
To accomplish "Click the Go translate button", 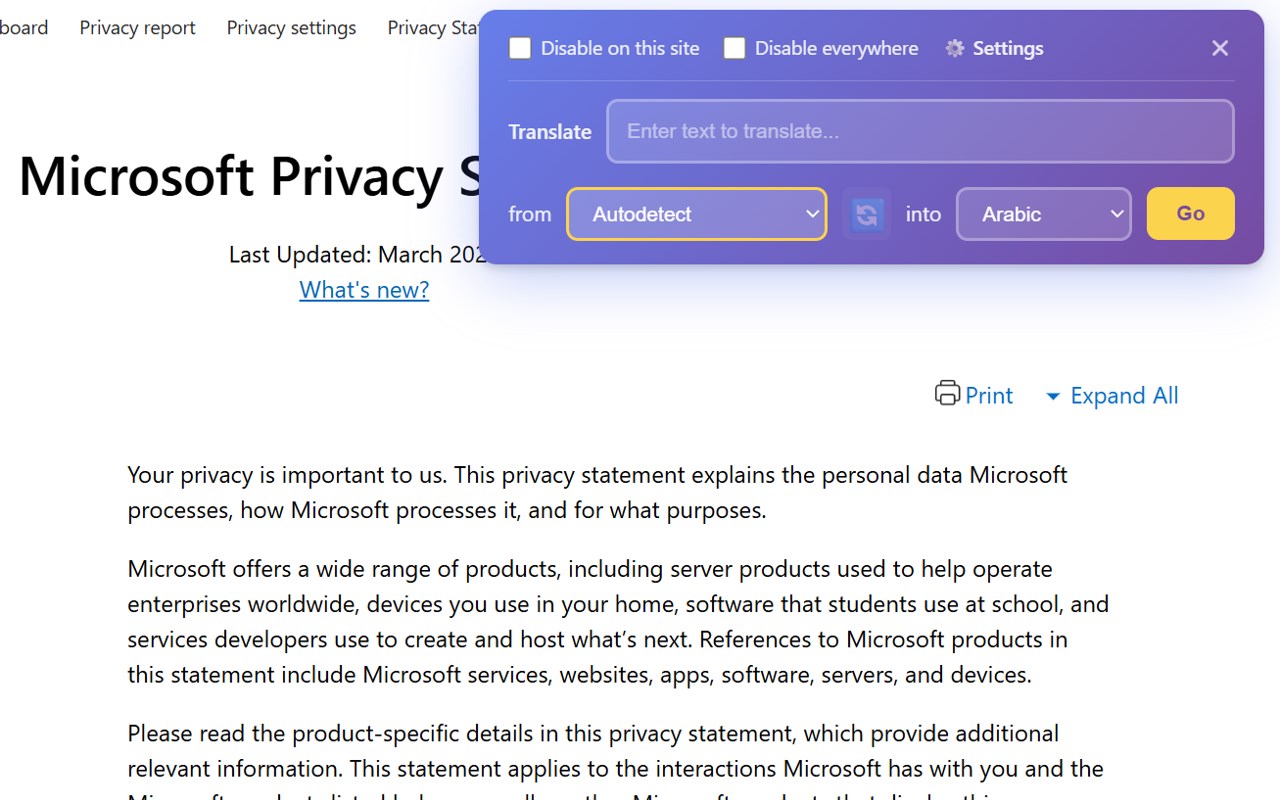I will pos(1190,214).
